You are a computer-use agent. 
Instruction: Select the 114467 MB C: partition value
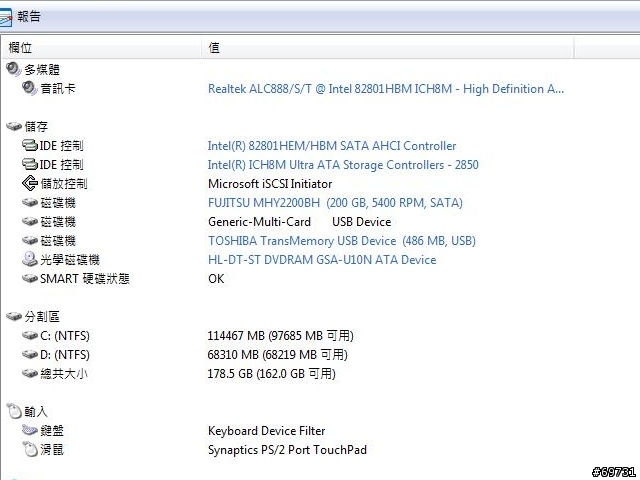coord(280,336)
